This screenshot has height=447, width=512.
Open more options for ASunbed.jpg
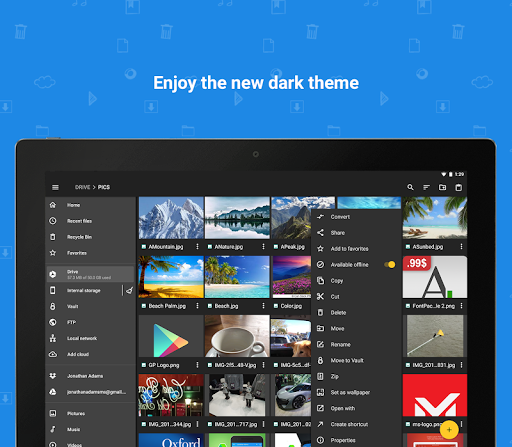(461, 246)
